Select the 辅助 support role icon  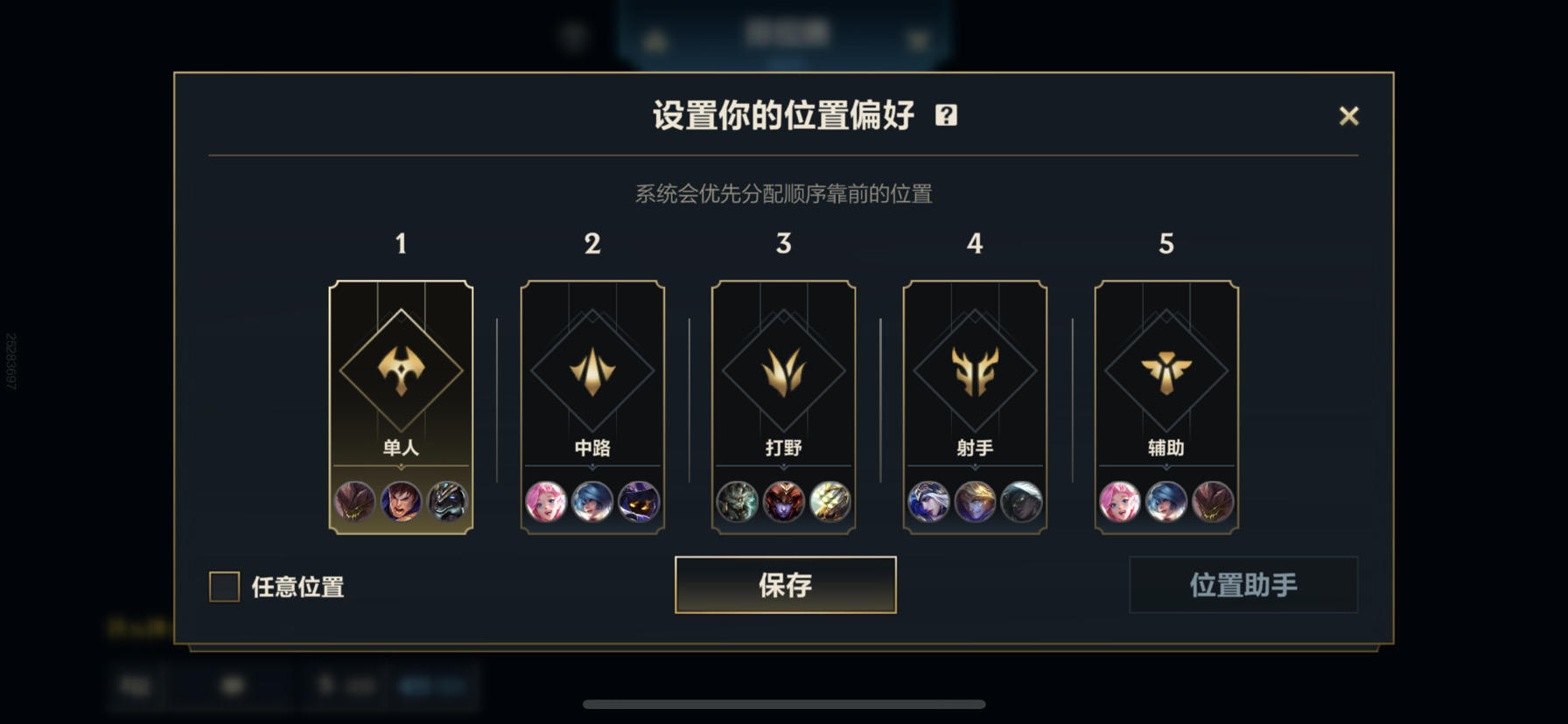pyautogui.click(x=1166, y=370)
